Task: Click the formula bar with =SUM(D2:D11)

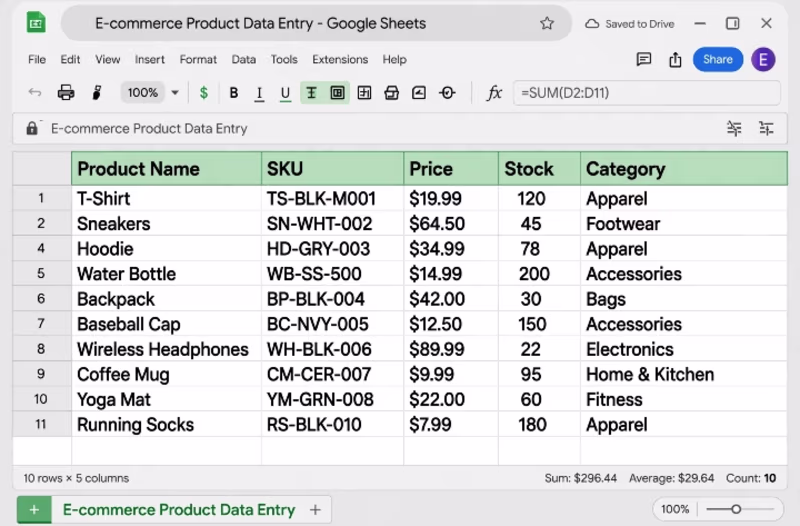Action: pyautogui.click(x=646, y=93)
